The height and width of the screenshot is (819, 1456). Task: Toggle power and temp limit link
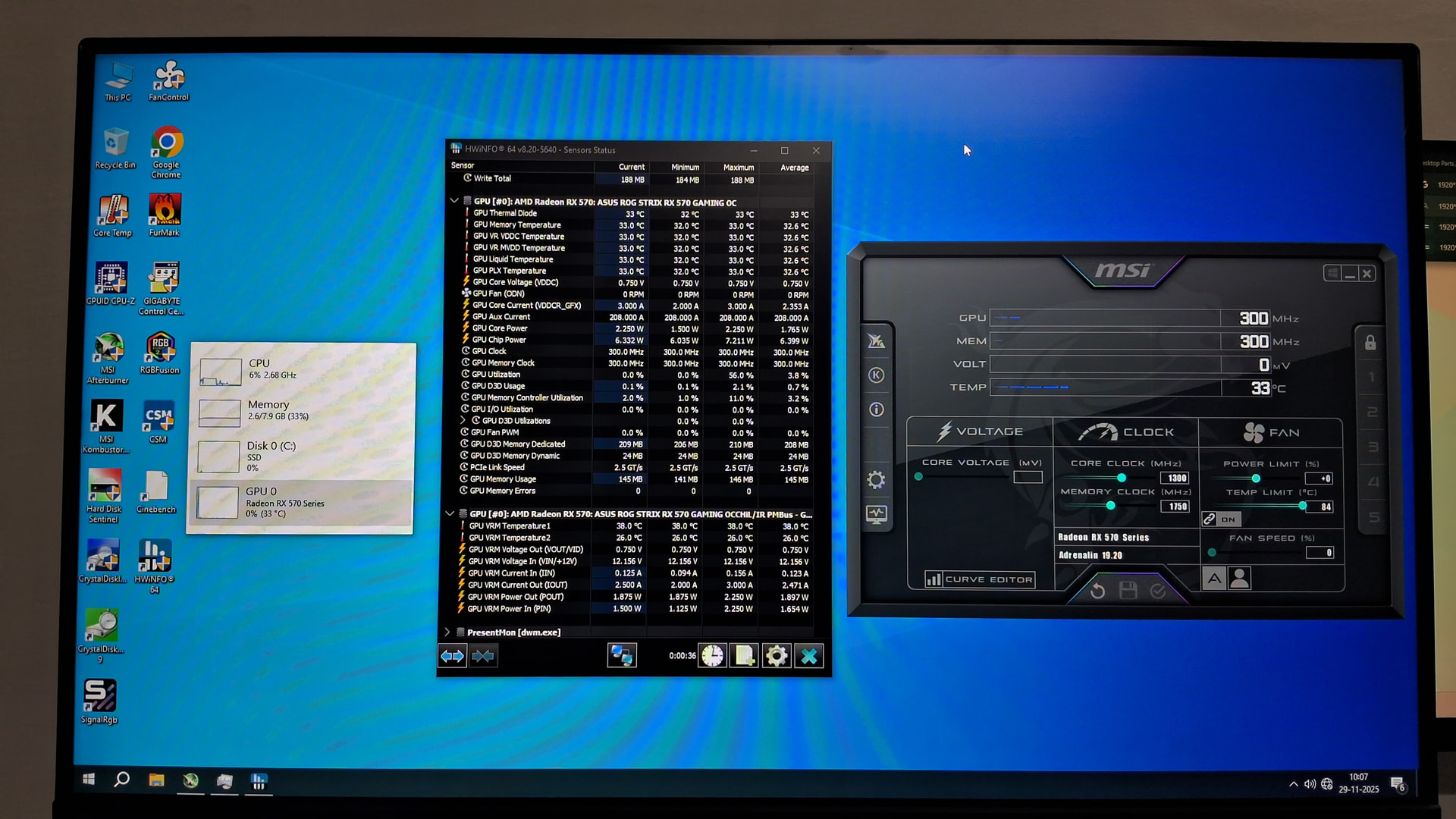1210,519
